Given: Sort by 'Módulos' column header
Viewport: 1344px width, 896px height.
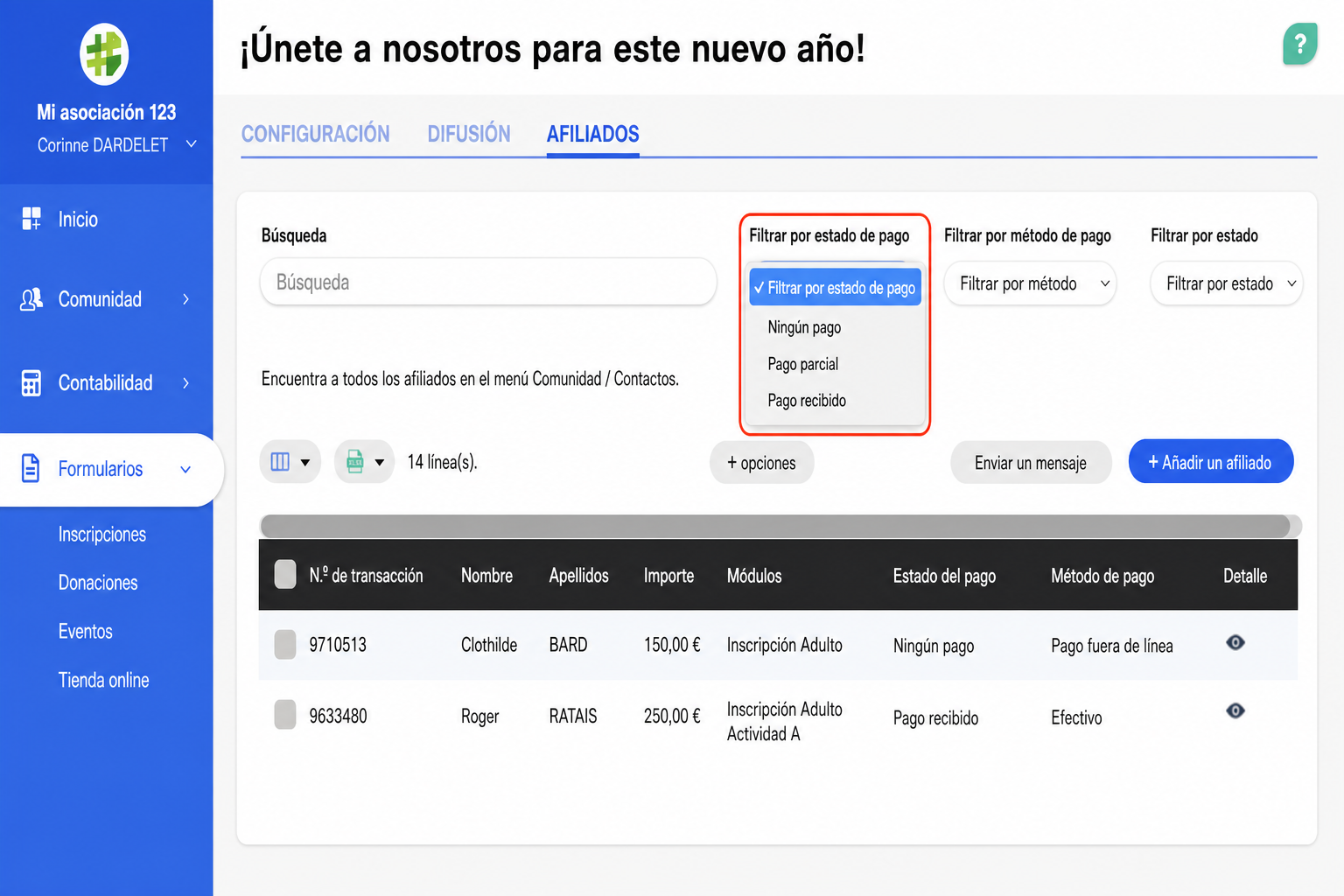Looking at the screenshot, I should pyautogui.click(x=754, y=576).
